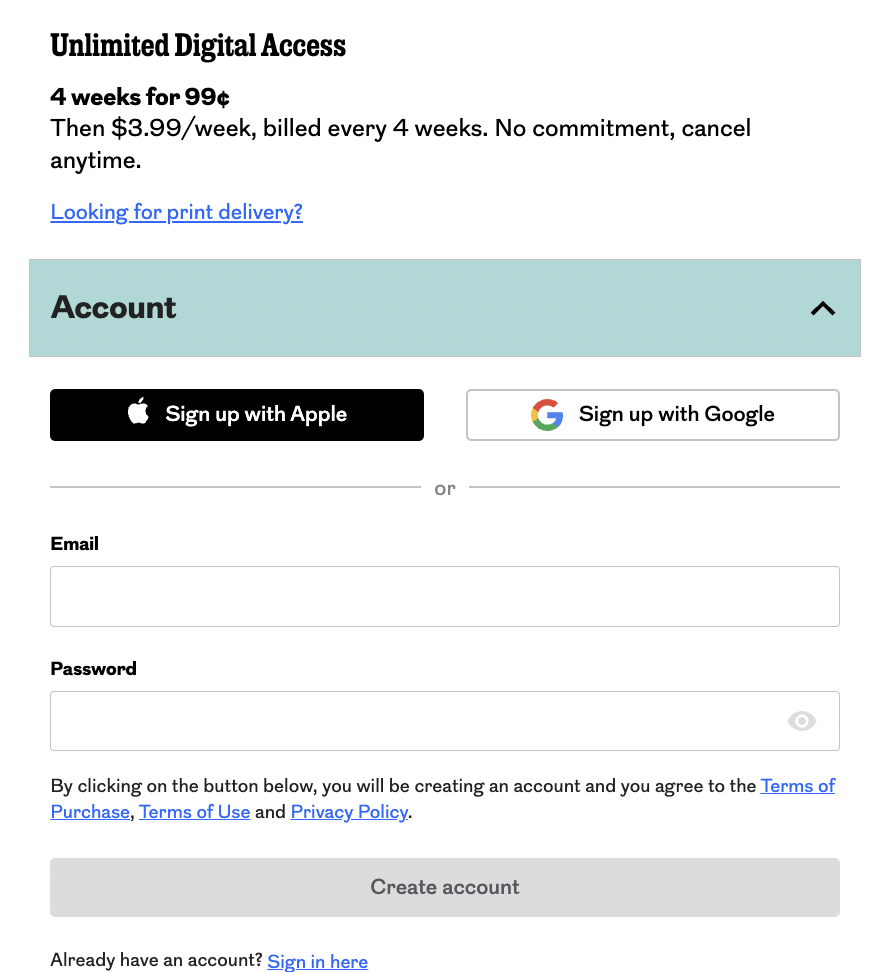
Task: Open the Privacy Policy link
Action: click(349, 812)
